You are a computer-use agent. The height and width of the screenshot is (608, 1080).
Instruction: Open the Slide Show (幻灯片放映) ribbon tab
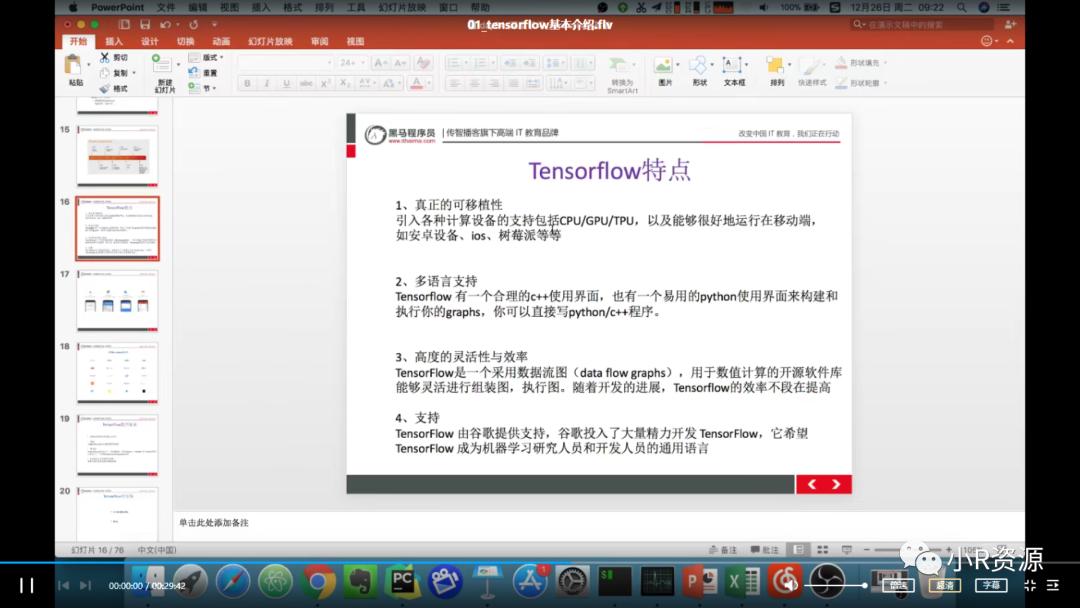[x=270, y=41]
